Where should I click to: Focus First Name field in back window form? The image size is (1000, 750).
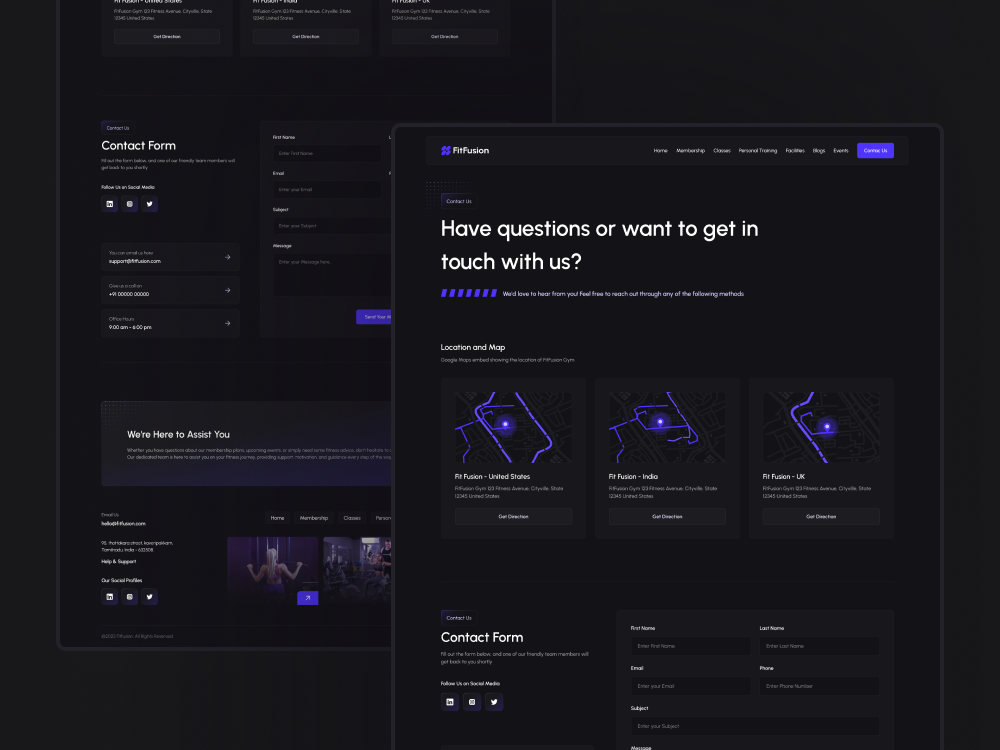(327, 154)
